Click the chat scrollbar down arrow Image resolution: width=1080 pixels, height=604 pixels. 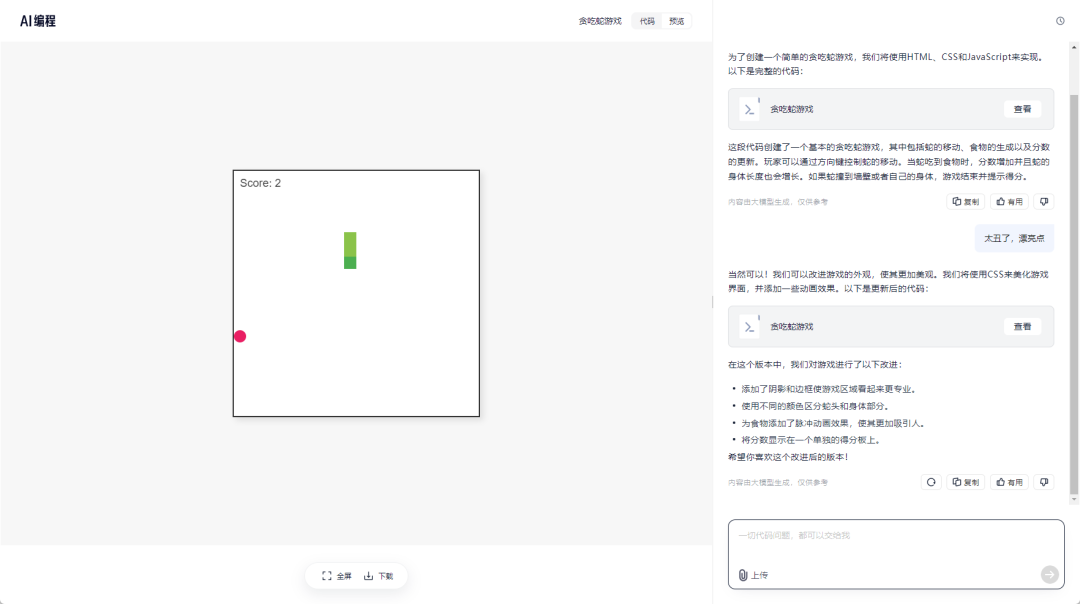click(x=1074, y=499)
